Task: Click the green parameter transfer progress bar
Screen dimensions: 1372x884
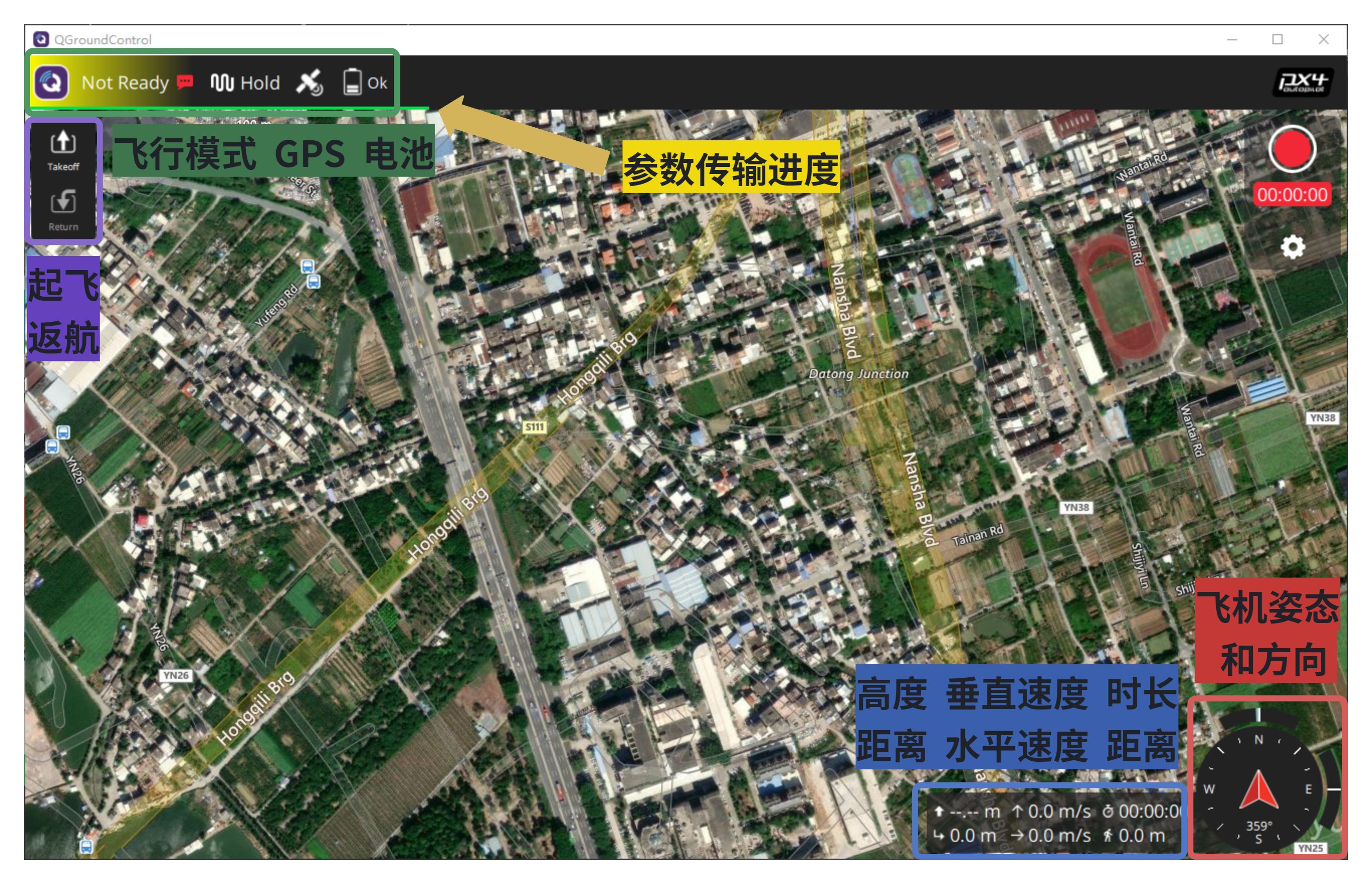Action: (230, 108)
